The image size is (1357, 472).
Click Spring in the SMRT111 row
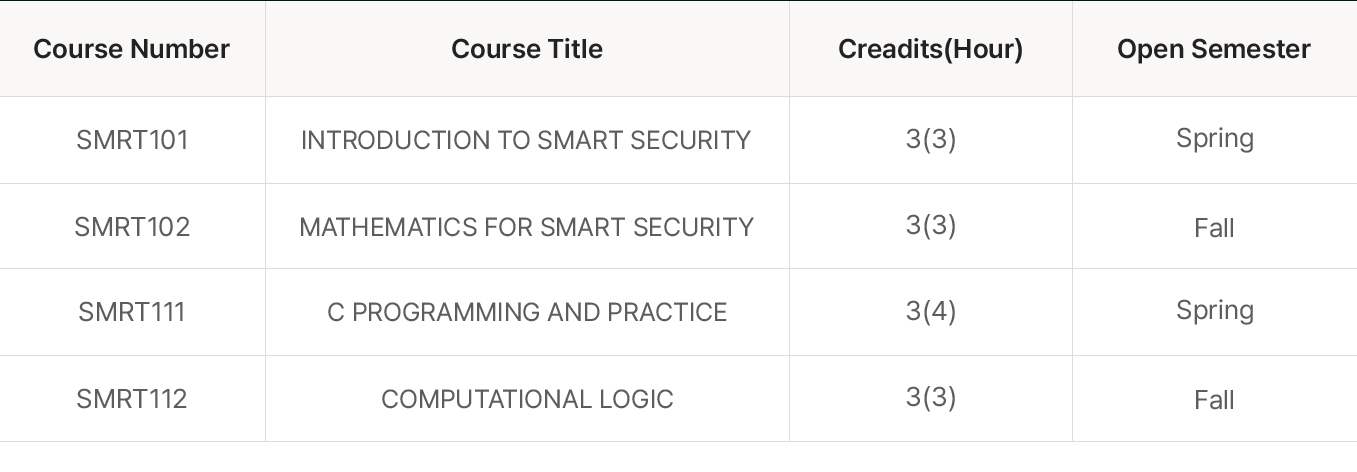pos(1214,311)
